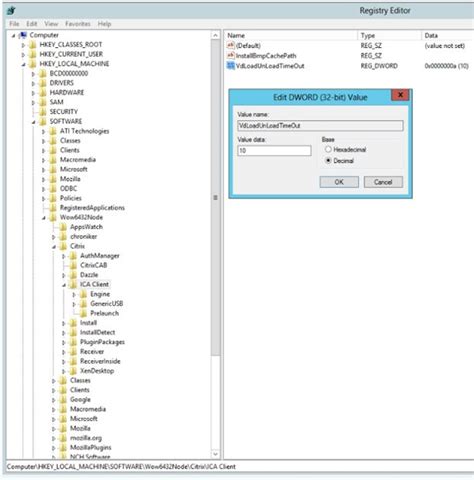Select the MozillaPlugins key
Image resolution: width=474 pixels, height=480 pixels.
(x=91, y=448)
